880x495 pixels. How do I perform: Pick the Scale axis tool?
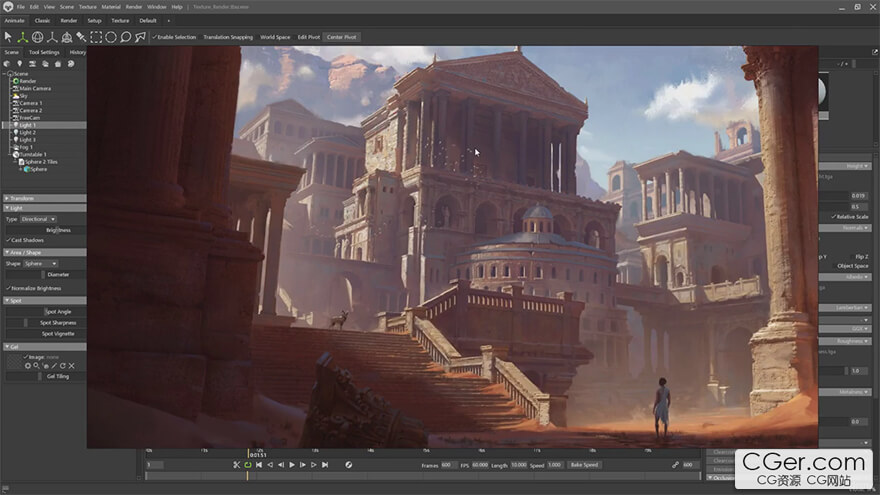52,37
